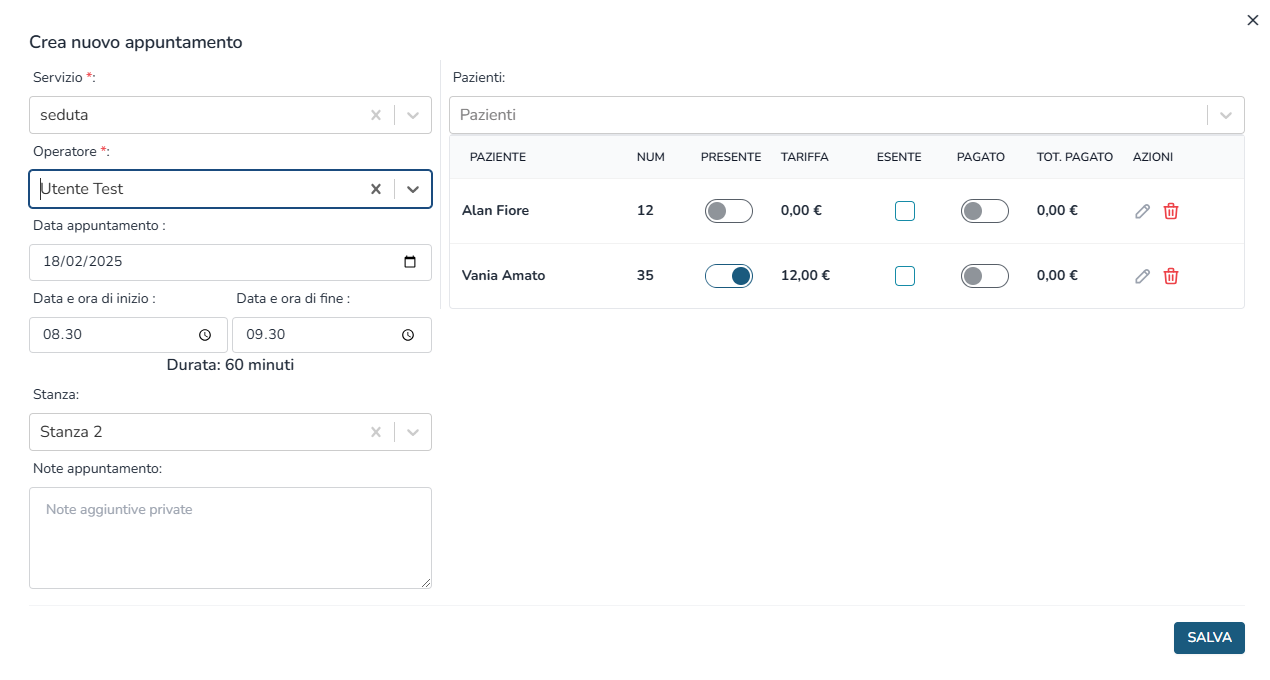Open calendar picker in Data appuntamento field

click(410, 262)
